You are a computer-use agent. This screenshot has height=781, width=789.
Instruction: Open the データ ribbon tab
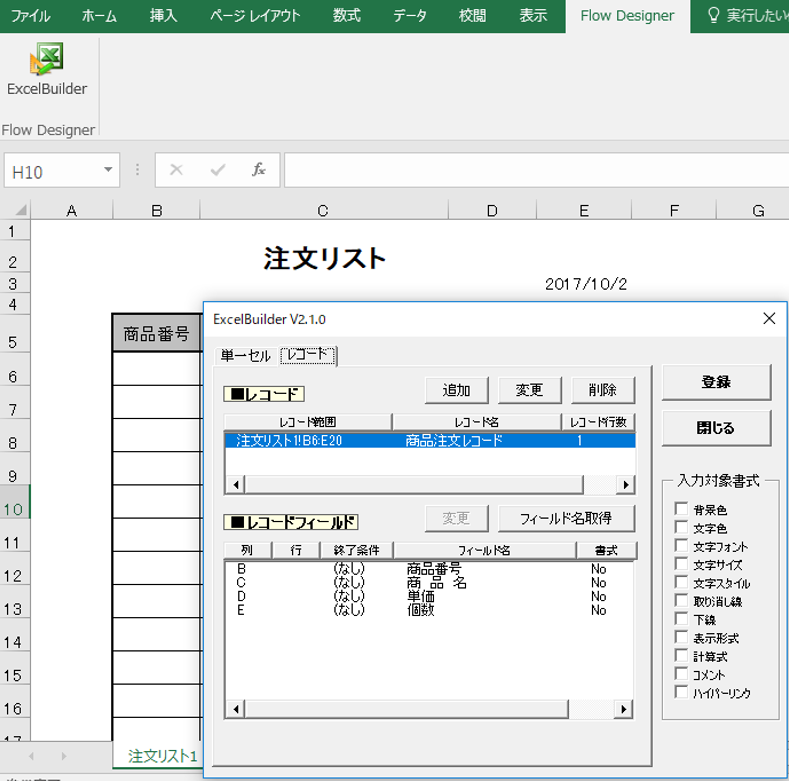coord(410,16)
